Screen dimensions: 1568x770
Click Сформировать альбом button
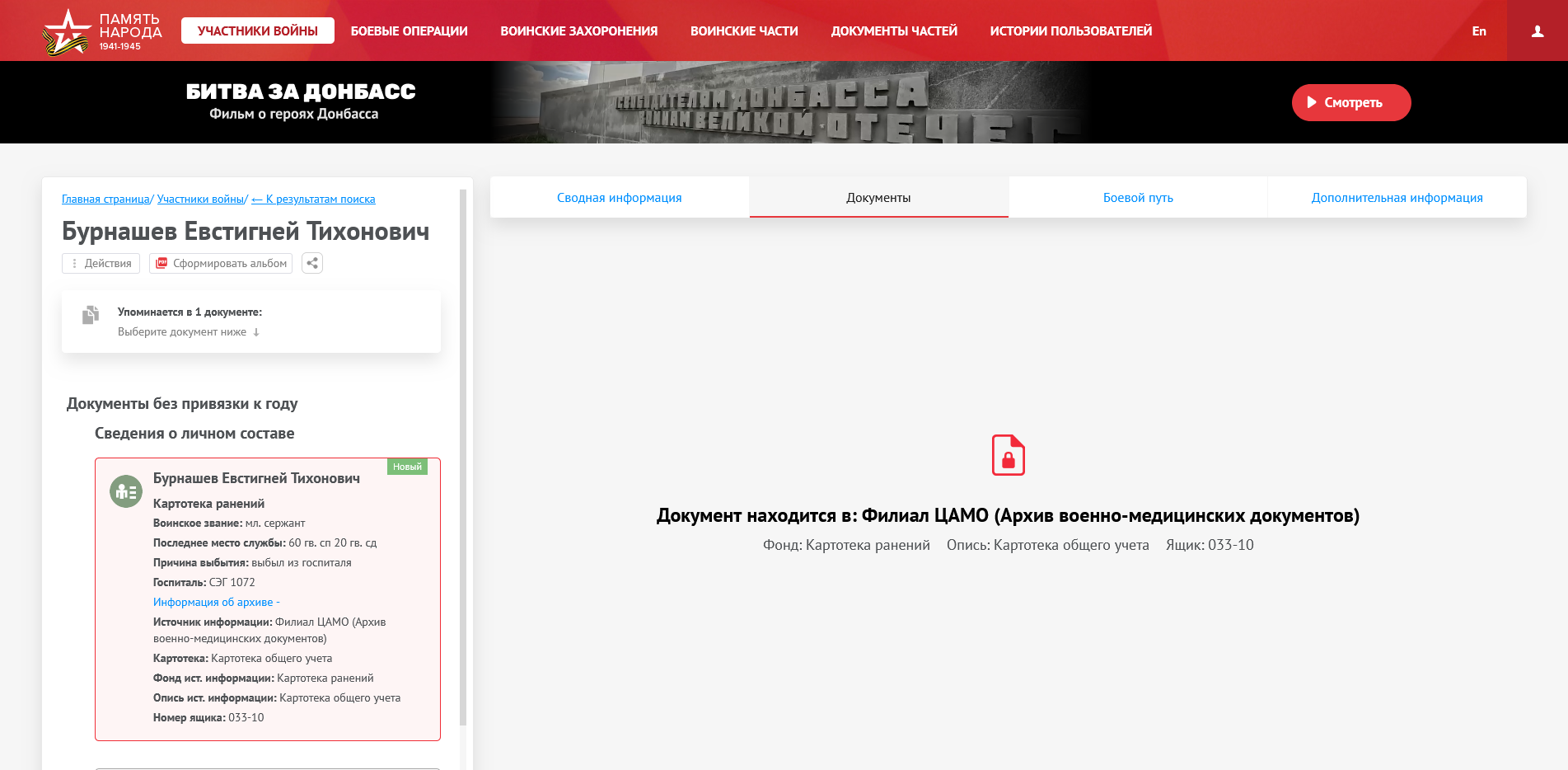pos(221,264)
